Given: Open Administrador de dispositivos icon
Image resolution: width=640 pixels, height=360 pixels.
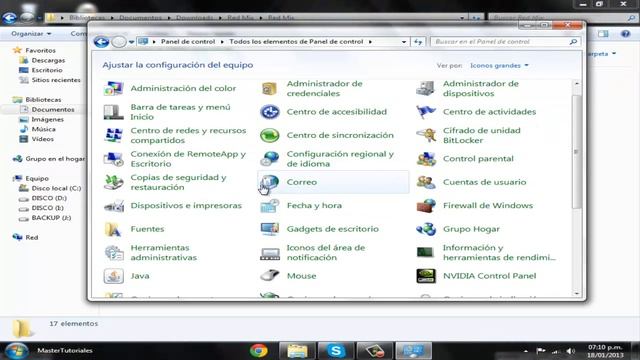Looking at the screenshot, I should coord(426,88).
